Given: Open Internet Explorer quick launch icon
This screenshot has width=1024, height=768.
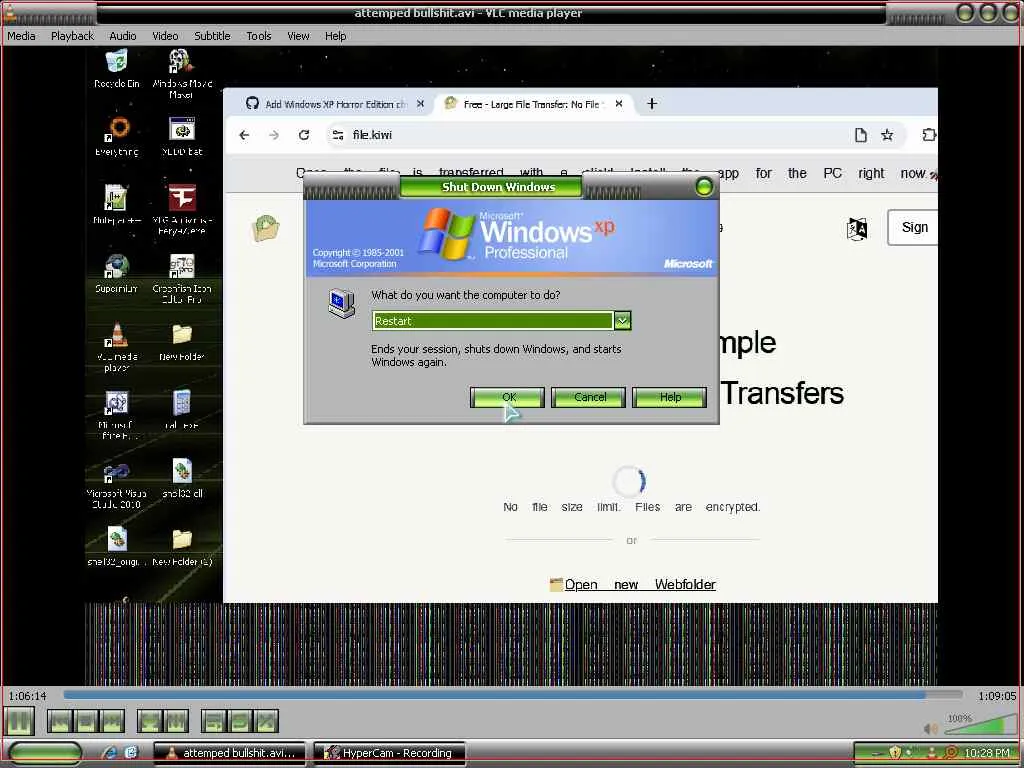Looking at the screenshot, I should coord(110,753).
